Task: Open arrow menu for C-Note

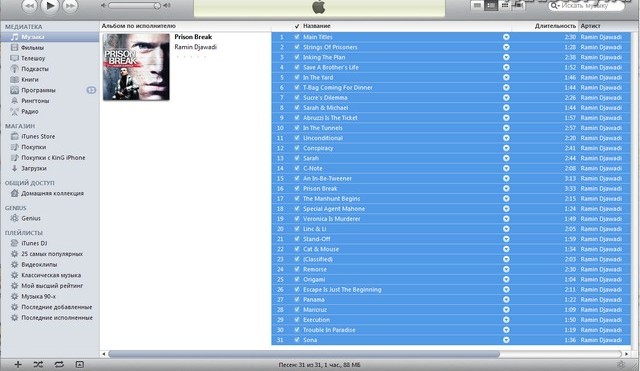Action: point(506,168)
